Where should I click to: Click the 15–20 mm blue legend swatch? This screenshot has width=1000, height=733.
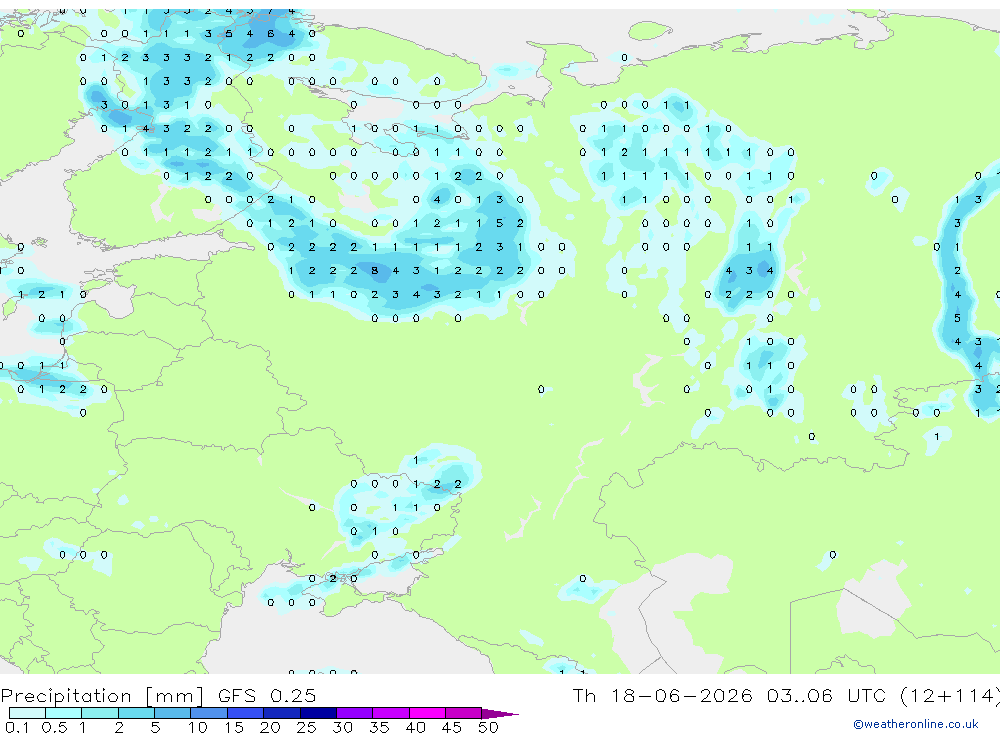coord(246,713)
